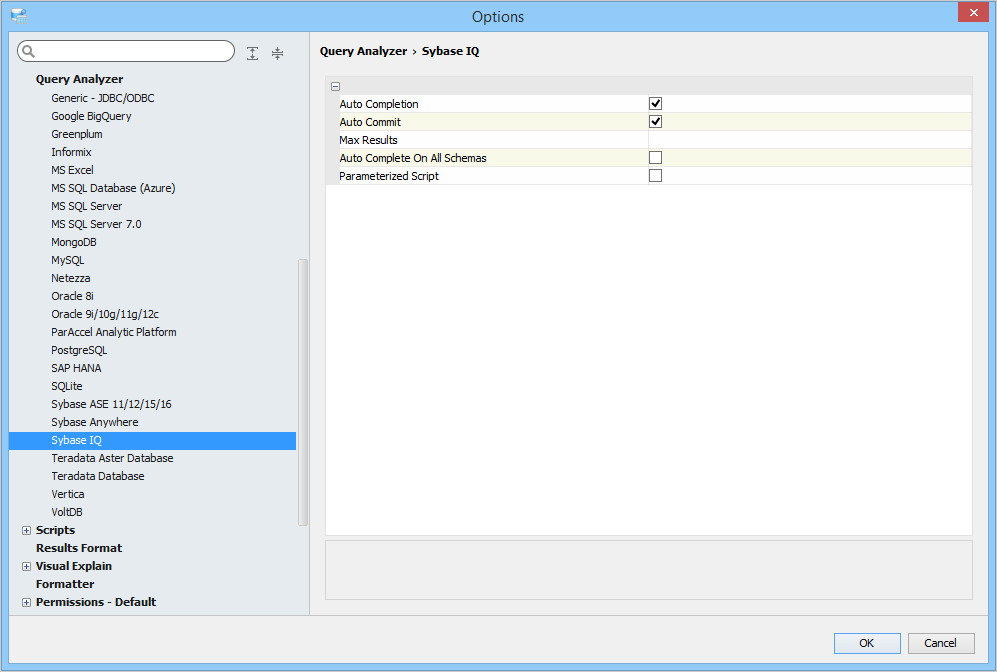The height and width of the screenshot is (672, 997).
Task: Select Sybase Anywhere entry
Action: point(94,422)
